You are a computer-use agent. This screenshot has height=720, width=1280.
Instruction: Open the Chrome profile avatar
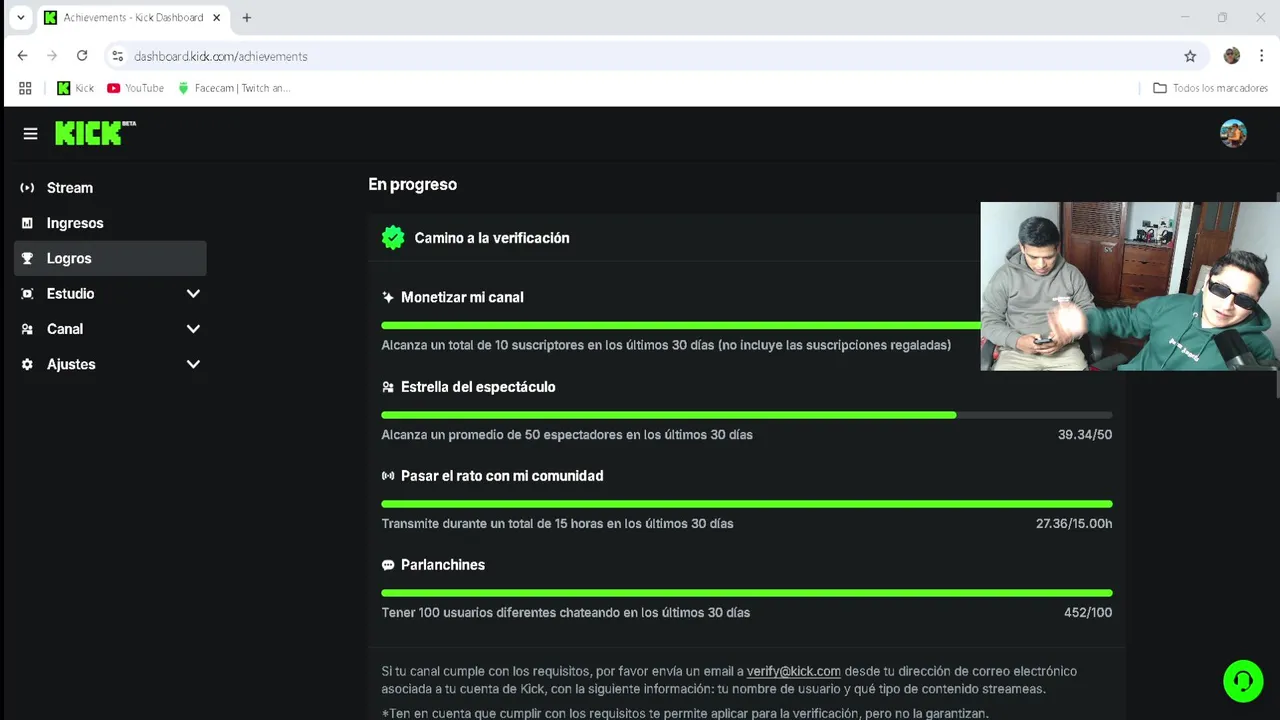point(1232,56)
